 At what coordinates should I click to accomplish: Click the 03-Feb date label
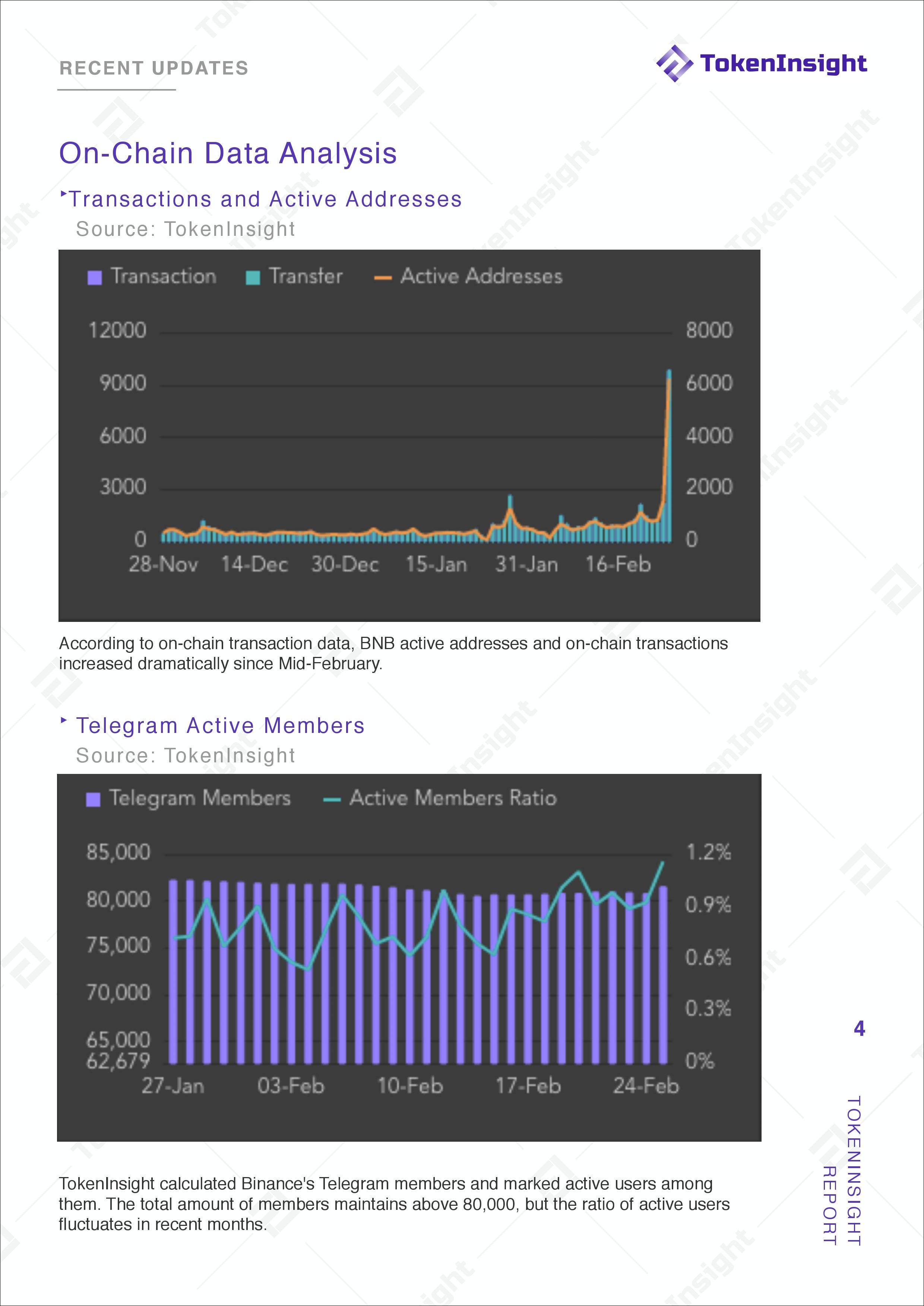291,1086
